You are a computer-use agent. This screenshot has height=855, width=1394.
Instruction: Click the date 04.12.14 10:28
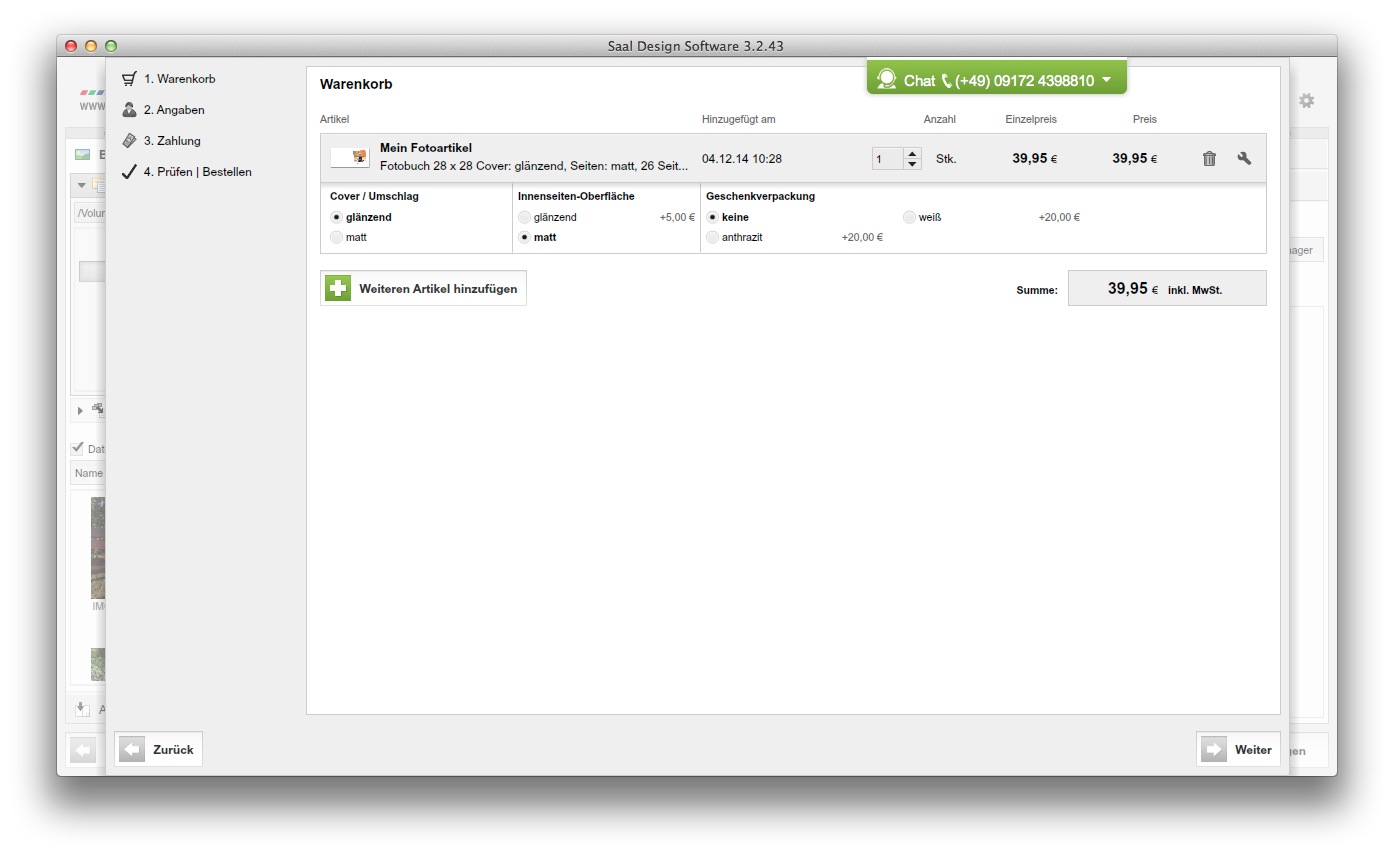(742, 158)
